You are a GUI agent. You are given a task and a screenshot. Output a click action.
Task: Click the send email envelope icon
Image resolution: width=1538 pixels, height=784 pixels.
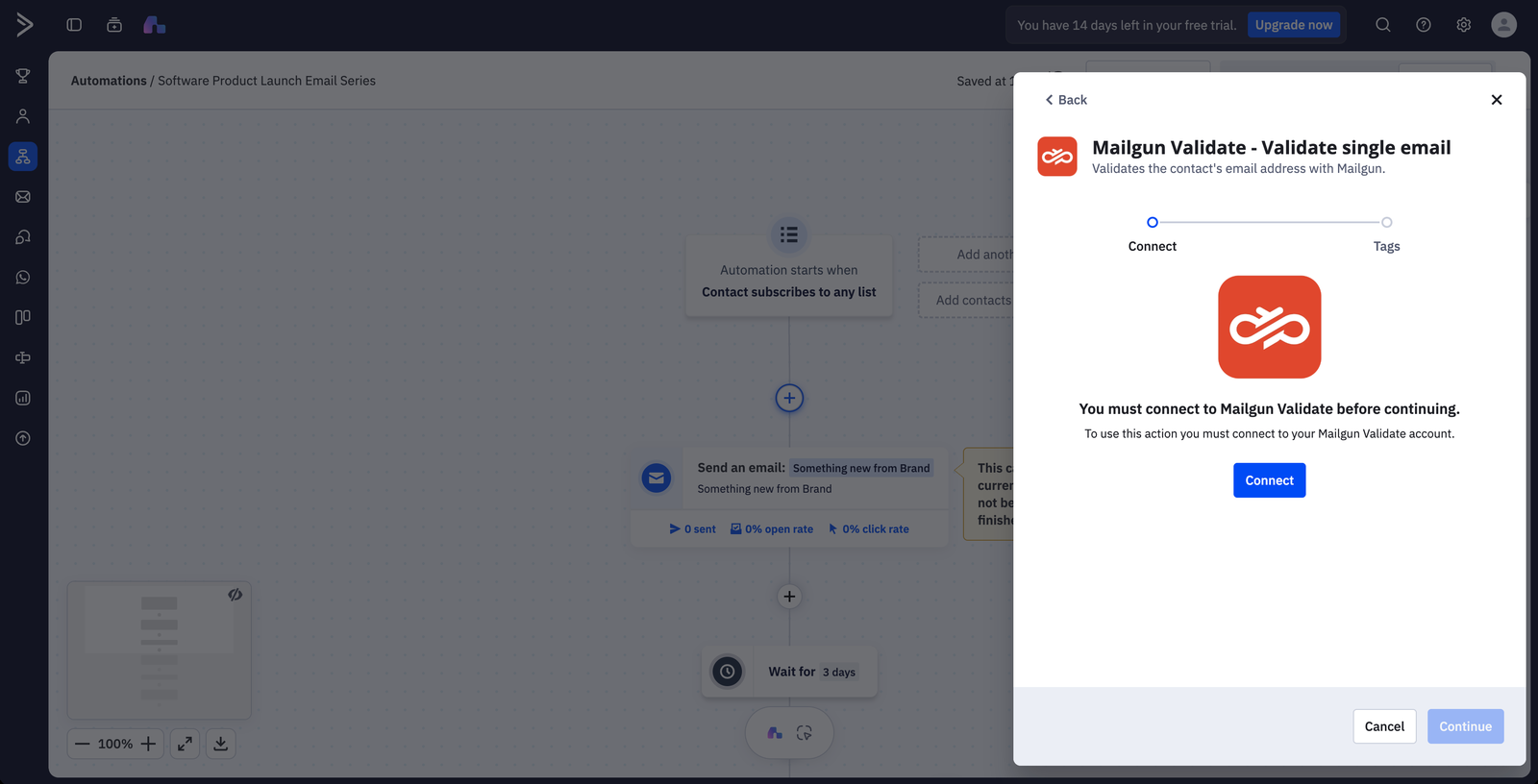pos(657,478)
